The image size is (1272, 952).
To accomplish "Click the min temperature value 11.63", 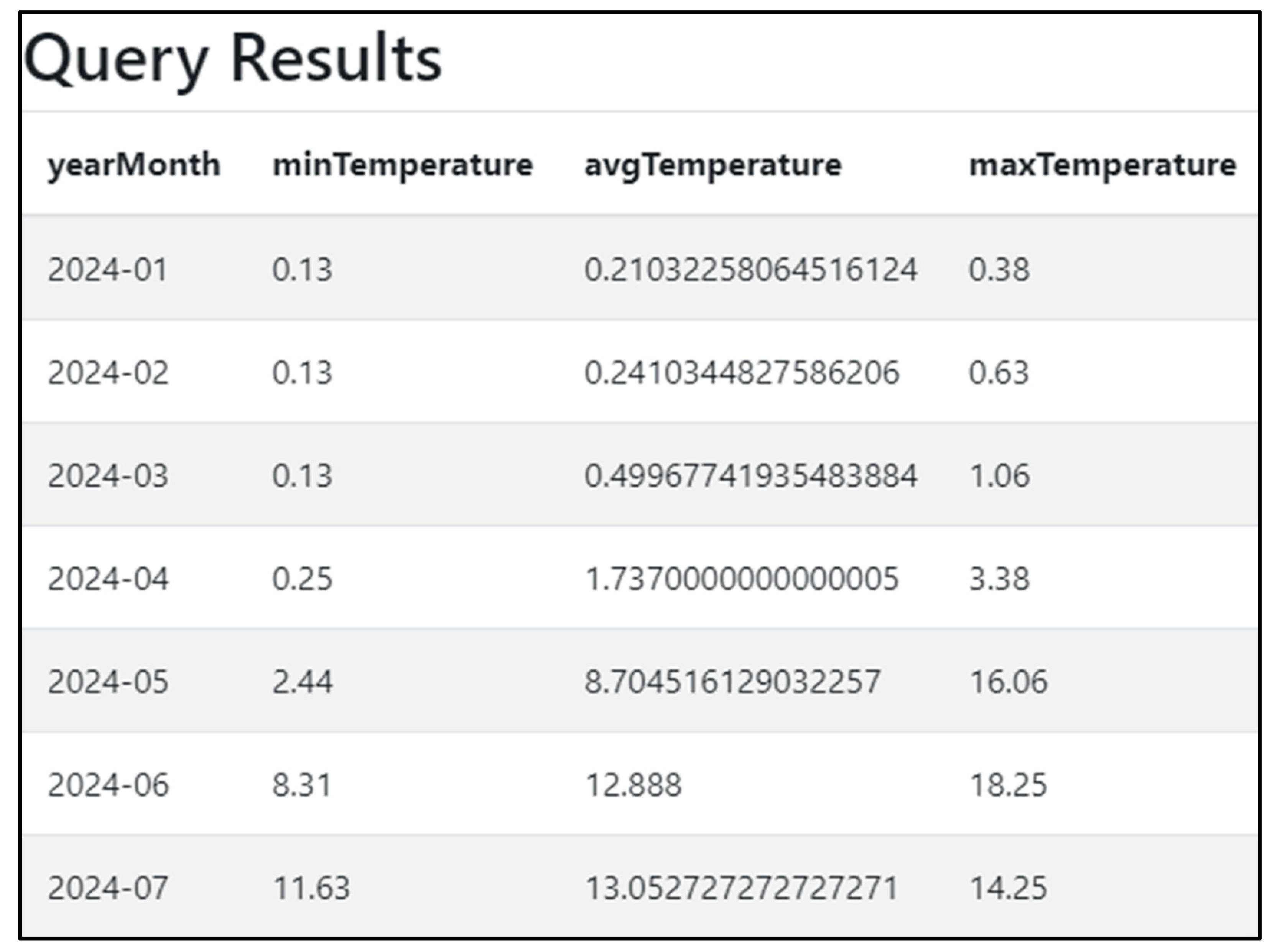I will tap(311, 888).
